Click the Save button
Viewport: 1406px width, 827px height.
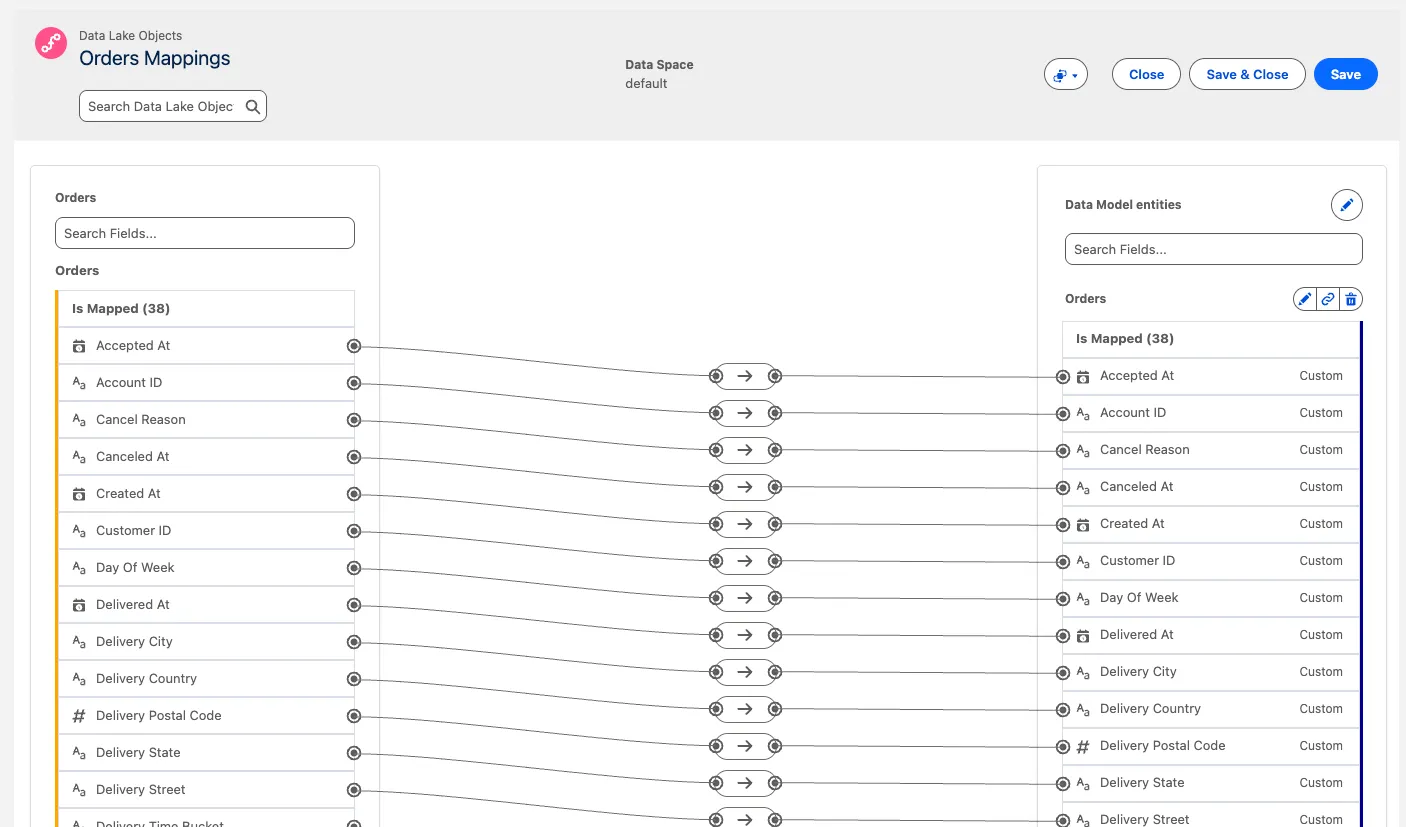tap(1345, 75)
